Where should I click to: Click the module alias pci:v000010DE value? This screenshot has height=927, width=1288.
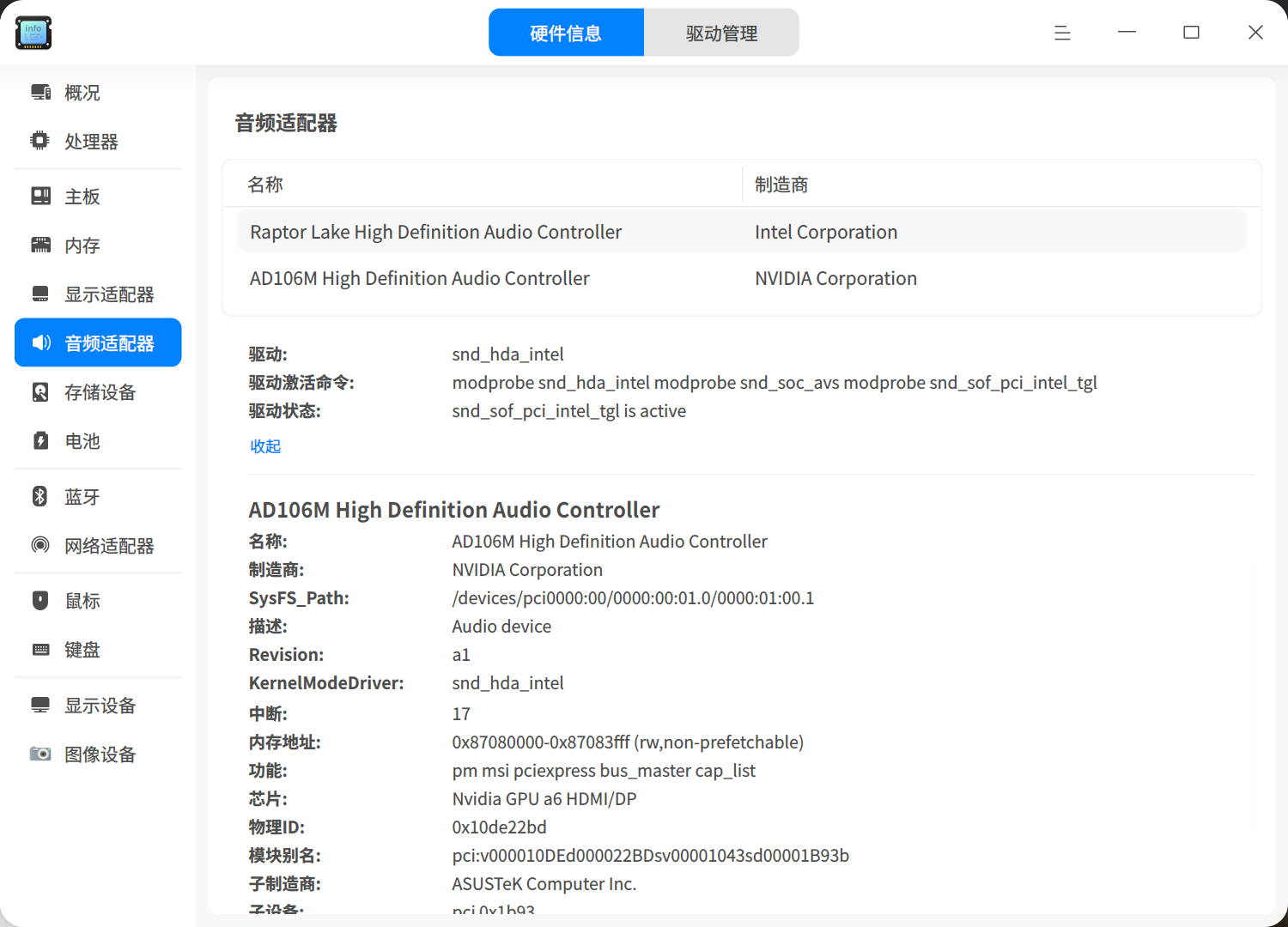coord(650,856)
